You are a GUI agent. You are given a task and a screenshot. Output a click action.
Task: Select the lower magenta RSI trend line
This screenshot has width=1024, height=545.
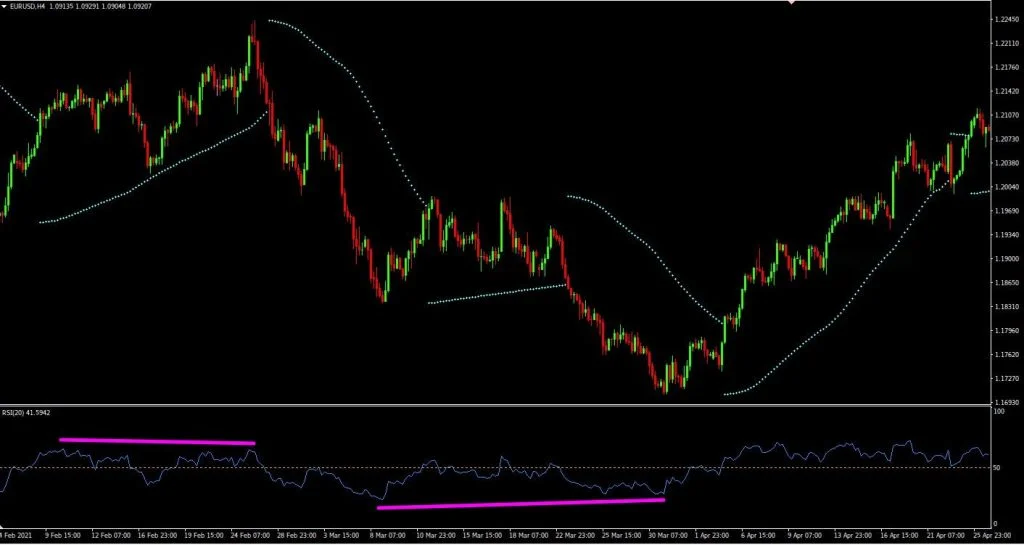(520, 503)
